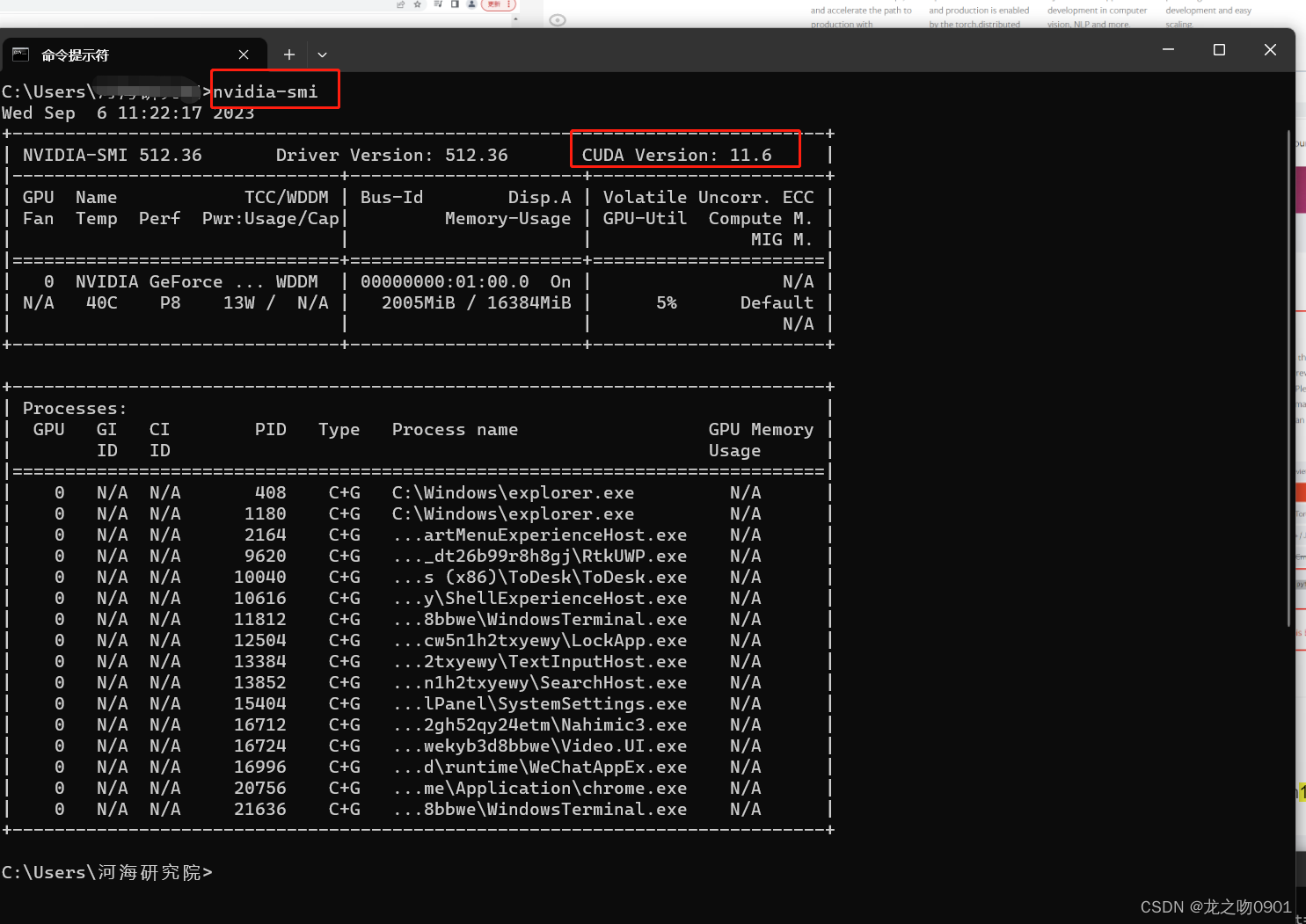
Task: Bookmark page with Chrome star icon
Action: [418, 4]
